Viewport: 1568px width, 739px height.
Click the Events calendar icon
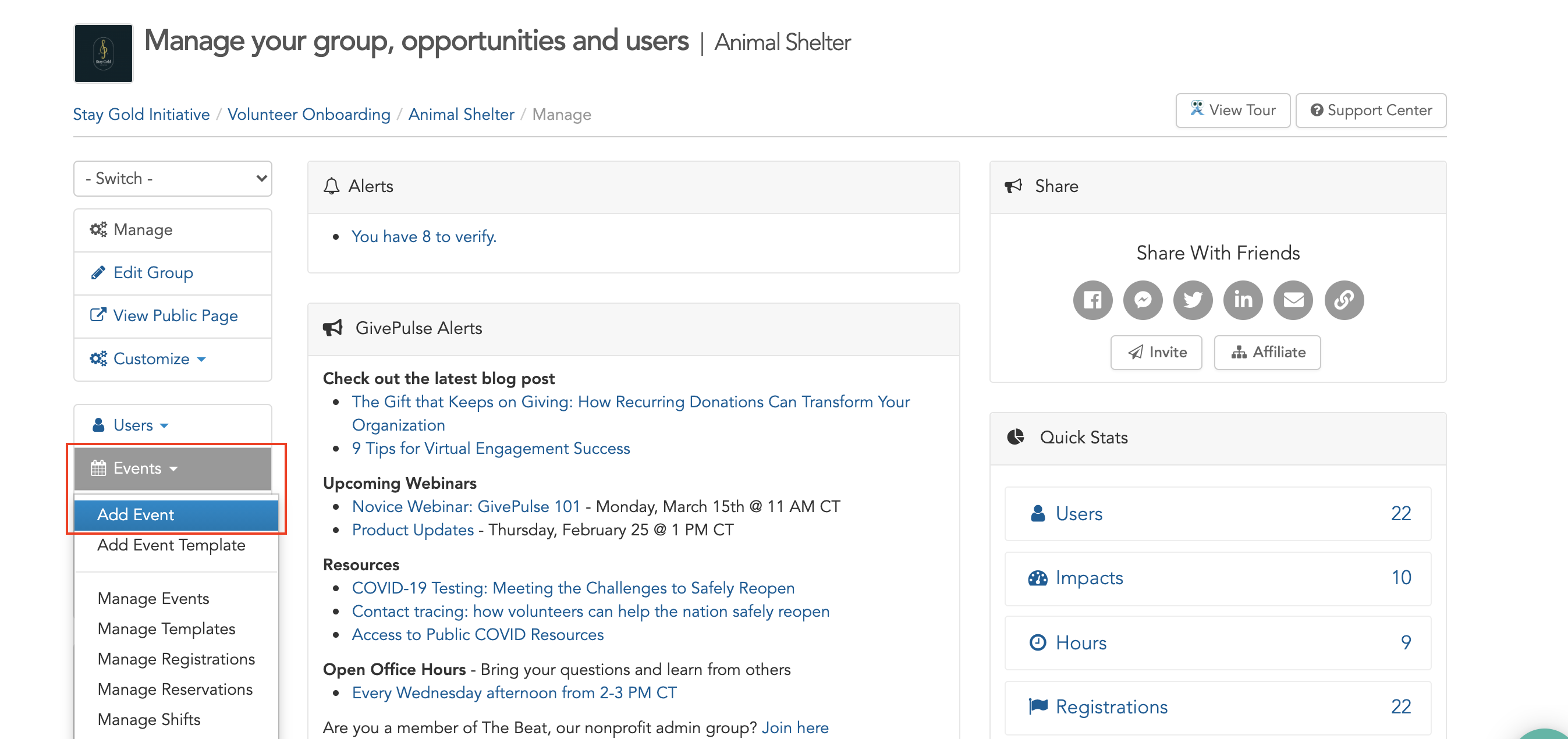point(98,468)
